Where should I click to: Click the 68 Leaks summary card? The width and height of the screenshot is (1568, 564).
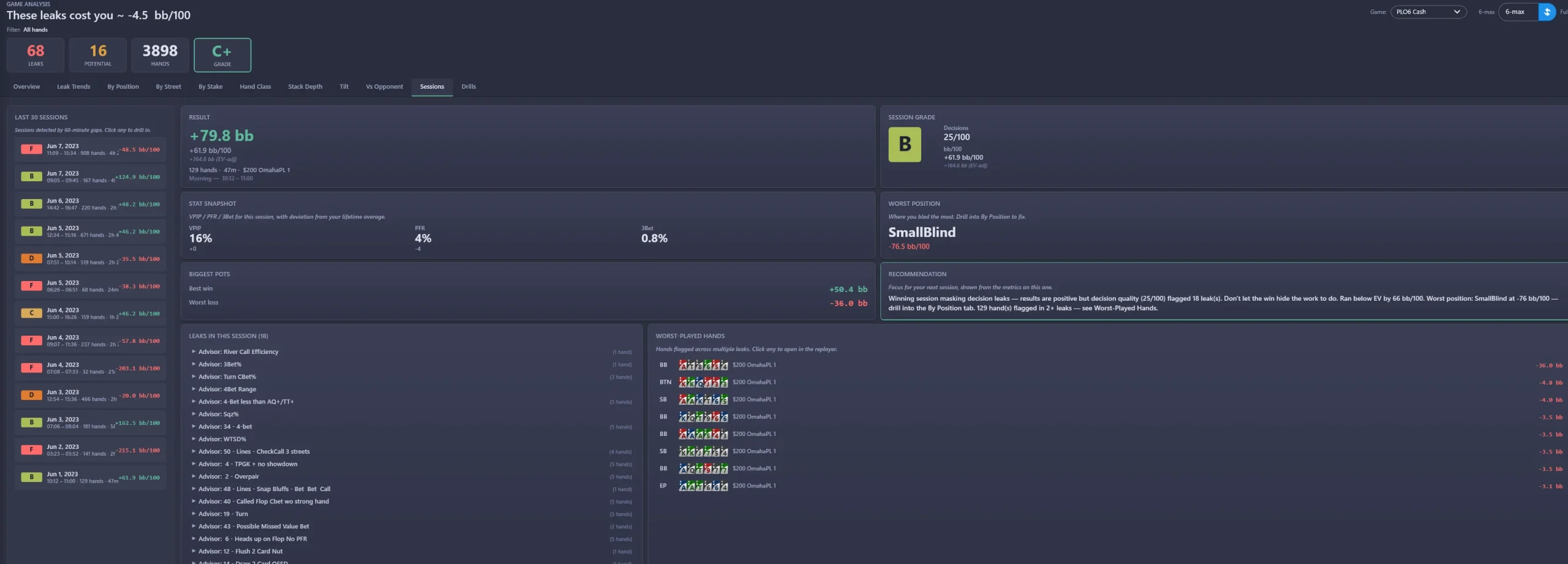pos(36,55)
